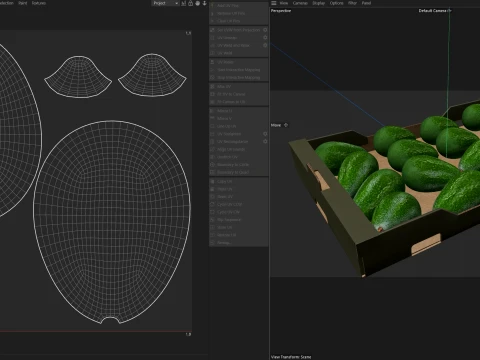
Task: Click the Copy UV command
Action: point(239,181)
